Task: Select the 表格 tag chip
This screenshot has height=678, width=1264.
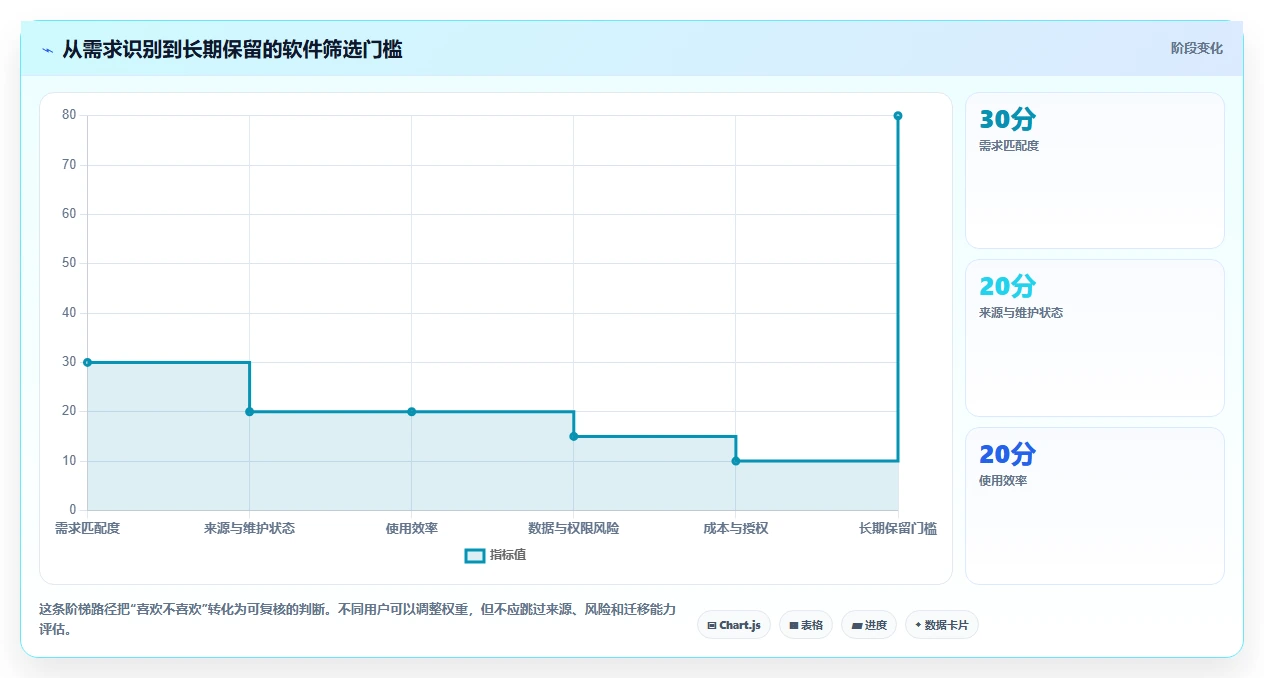Action: pos(806,625)
